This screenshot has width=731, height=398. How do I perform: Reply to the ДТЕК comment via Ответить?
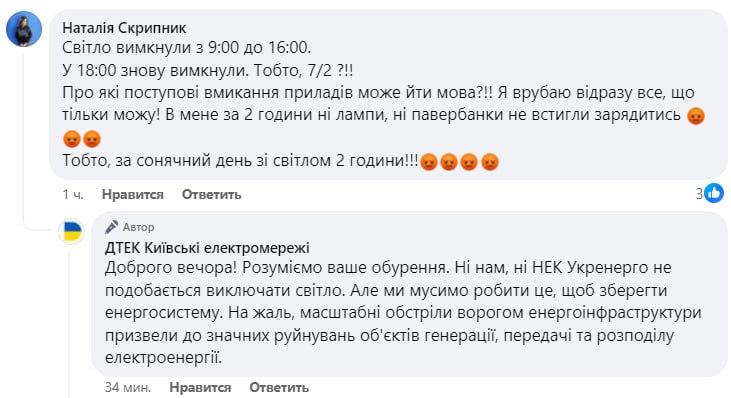[279, 387]
